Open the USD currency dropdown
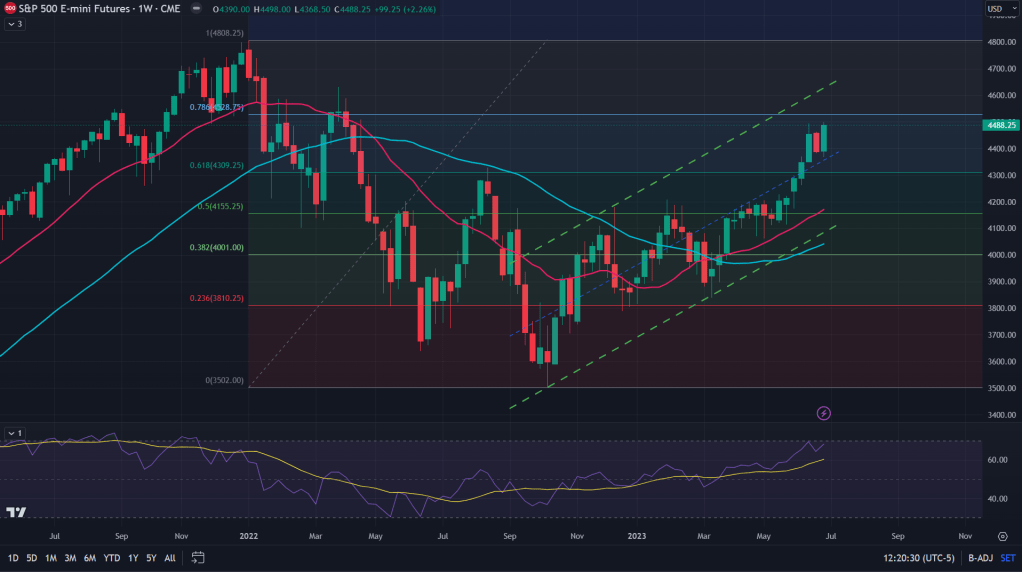The height and width of the screenshot is (572, 1022). tap(995, 9)
